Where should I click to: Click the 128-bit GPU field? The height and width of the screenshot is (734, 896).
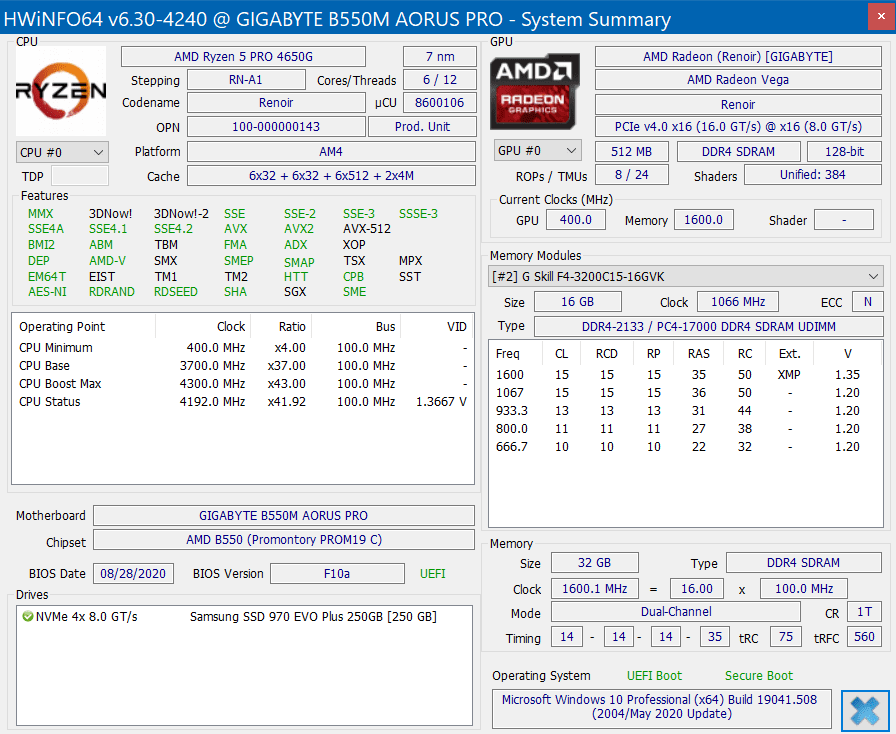pos(844,151)
